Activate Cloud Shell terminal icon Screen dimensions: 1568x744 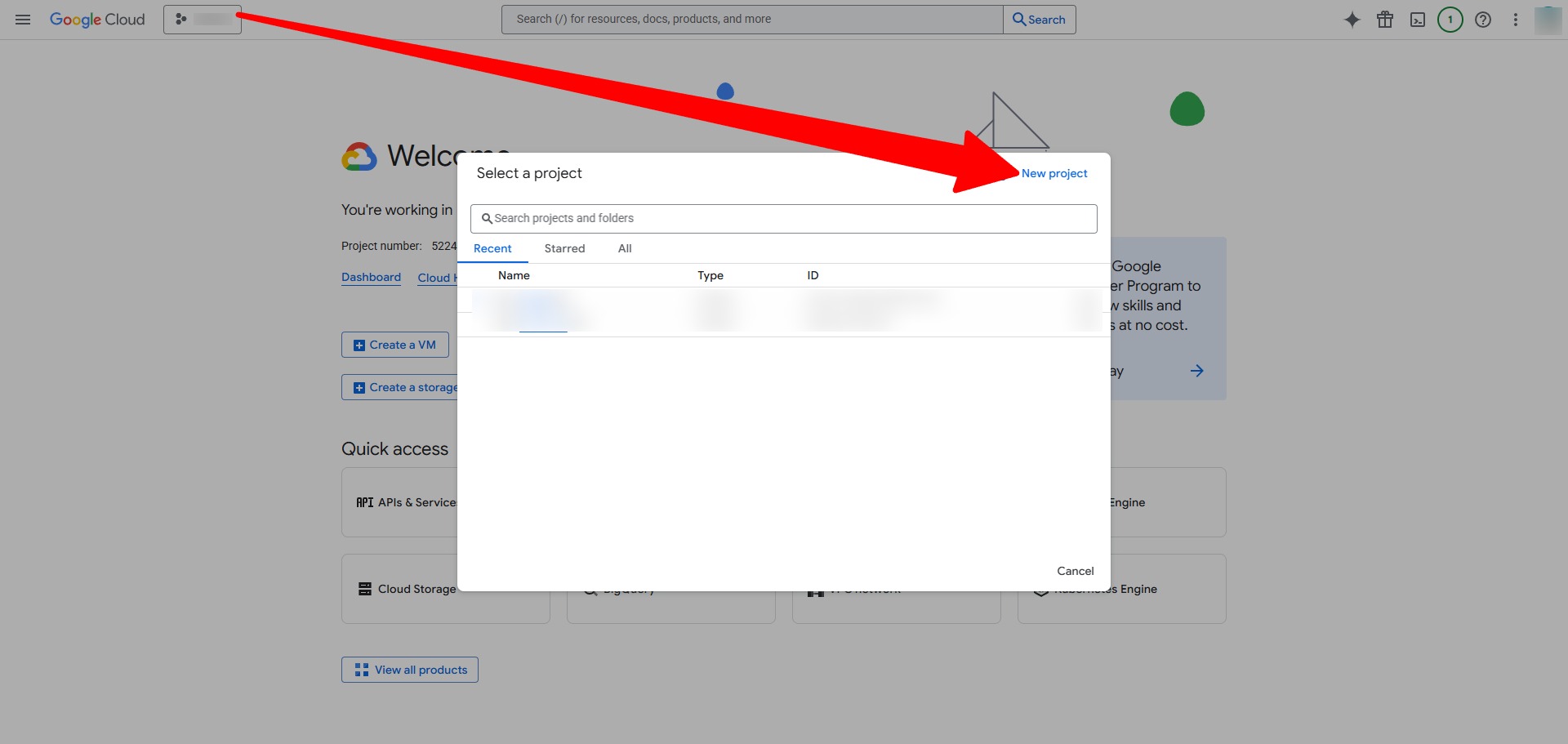pos(1418,20)
